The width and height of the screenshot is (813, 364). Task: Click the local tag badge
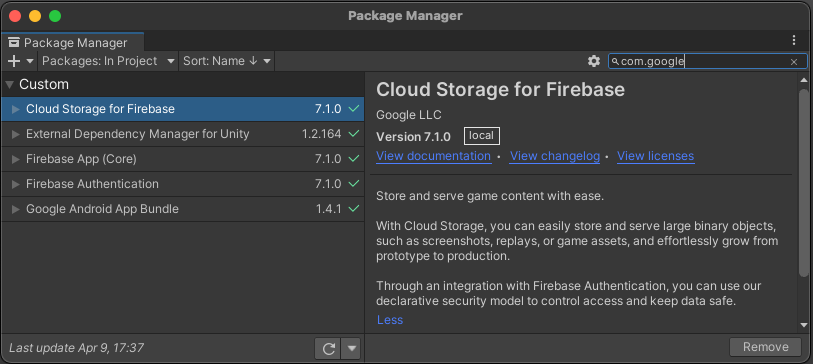[x=482, y=136]
